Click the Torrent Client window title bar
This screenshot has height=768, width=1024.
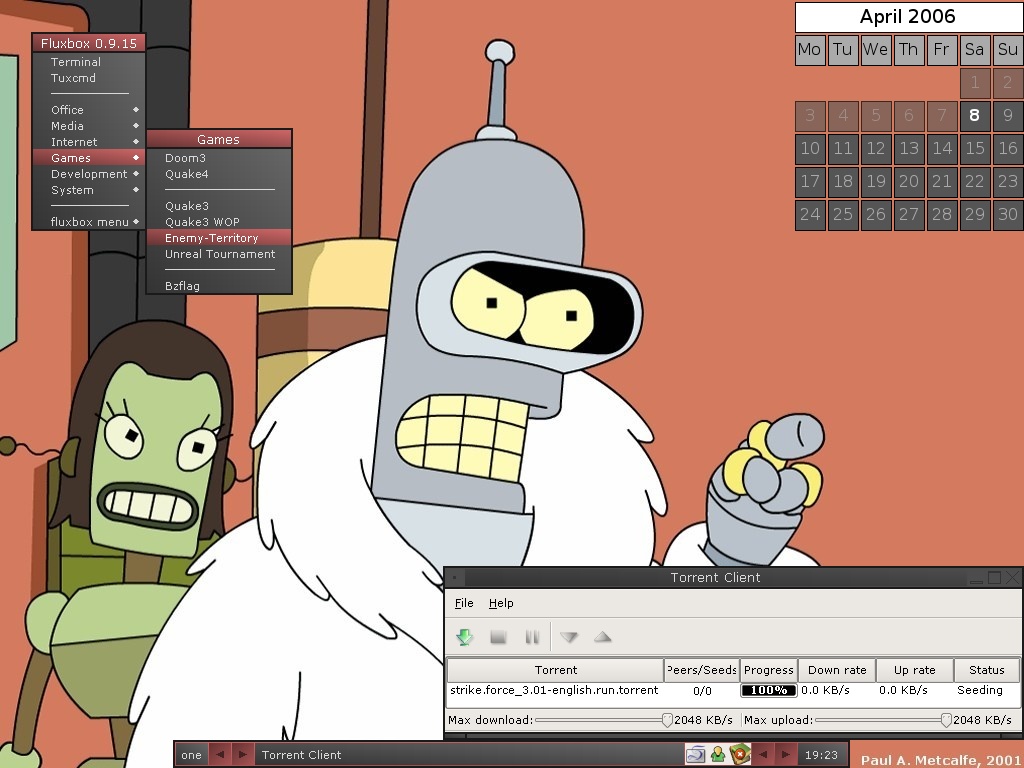pyautogui.click(x=715, y=577)
